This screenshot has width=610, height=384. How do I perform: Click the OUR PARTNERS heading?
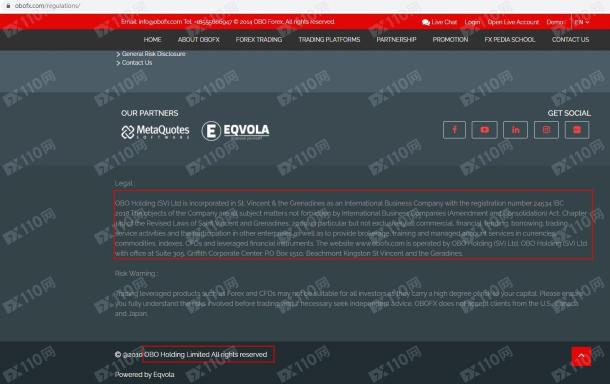pos(149,113)
